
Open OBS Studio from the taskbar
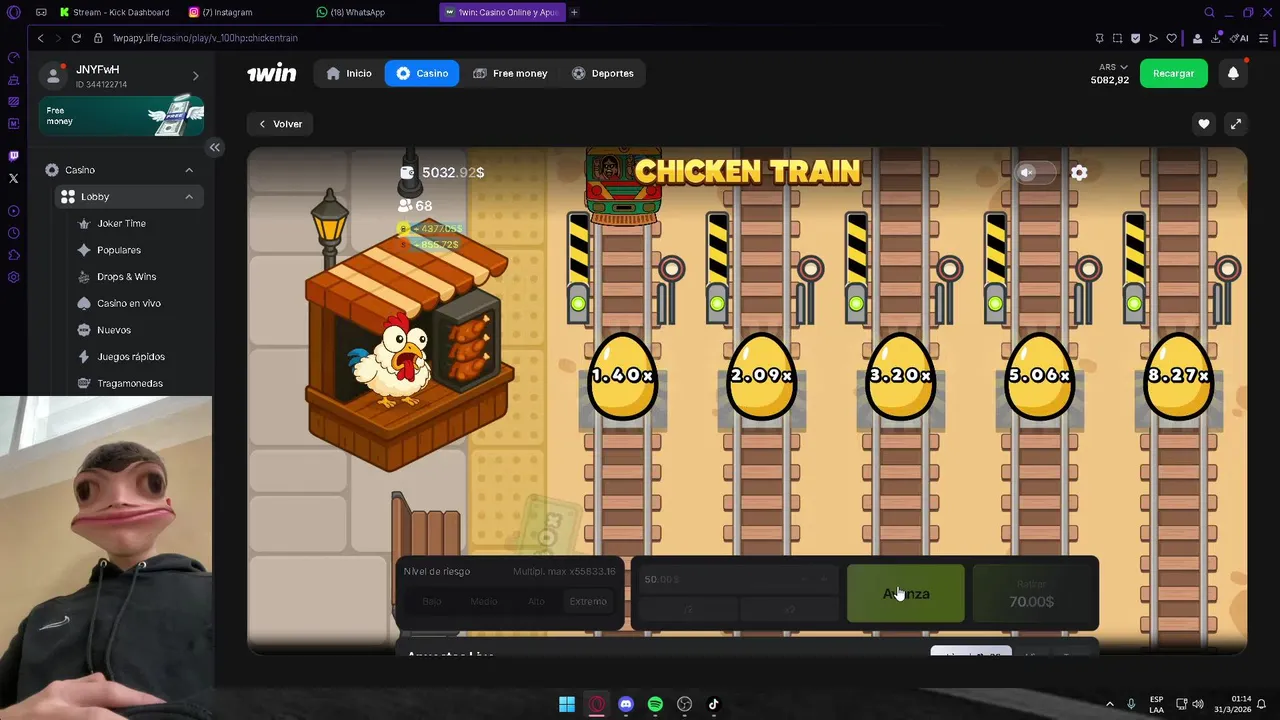coord(685,704)
